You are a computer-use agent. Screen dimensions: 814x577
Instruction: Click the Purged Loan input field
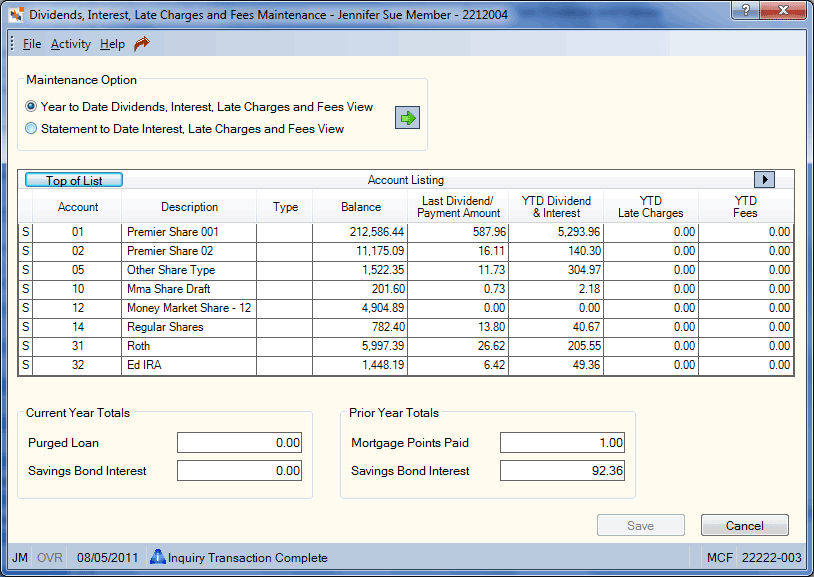click(239, 443)
